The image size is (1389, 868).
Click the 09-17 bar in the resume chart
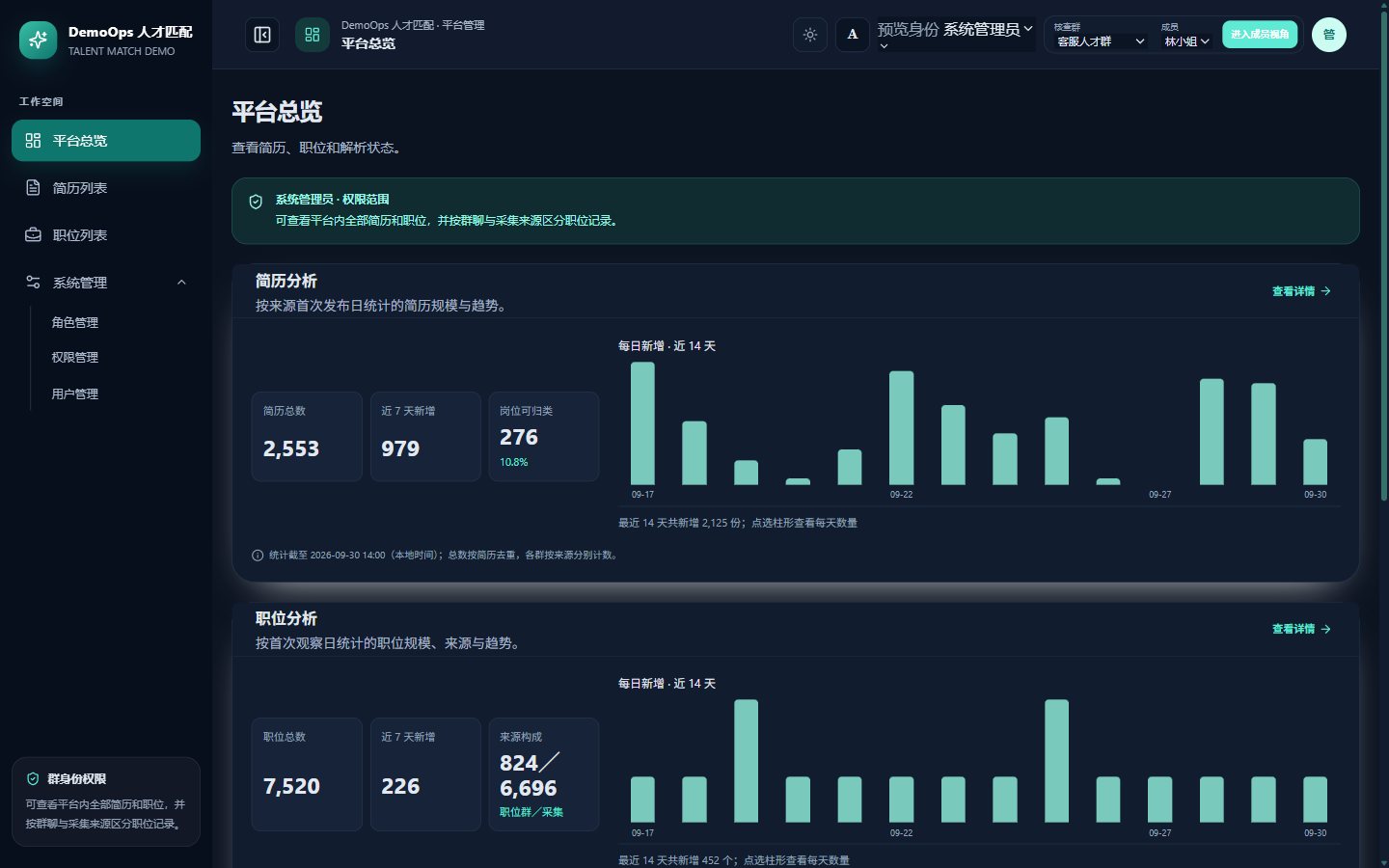click(642, 423)
